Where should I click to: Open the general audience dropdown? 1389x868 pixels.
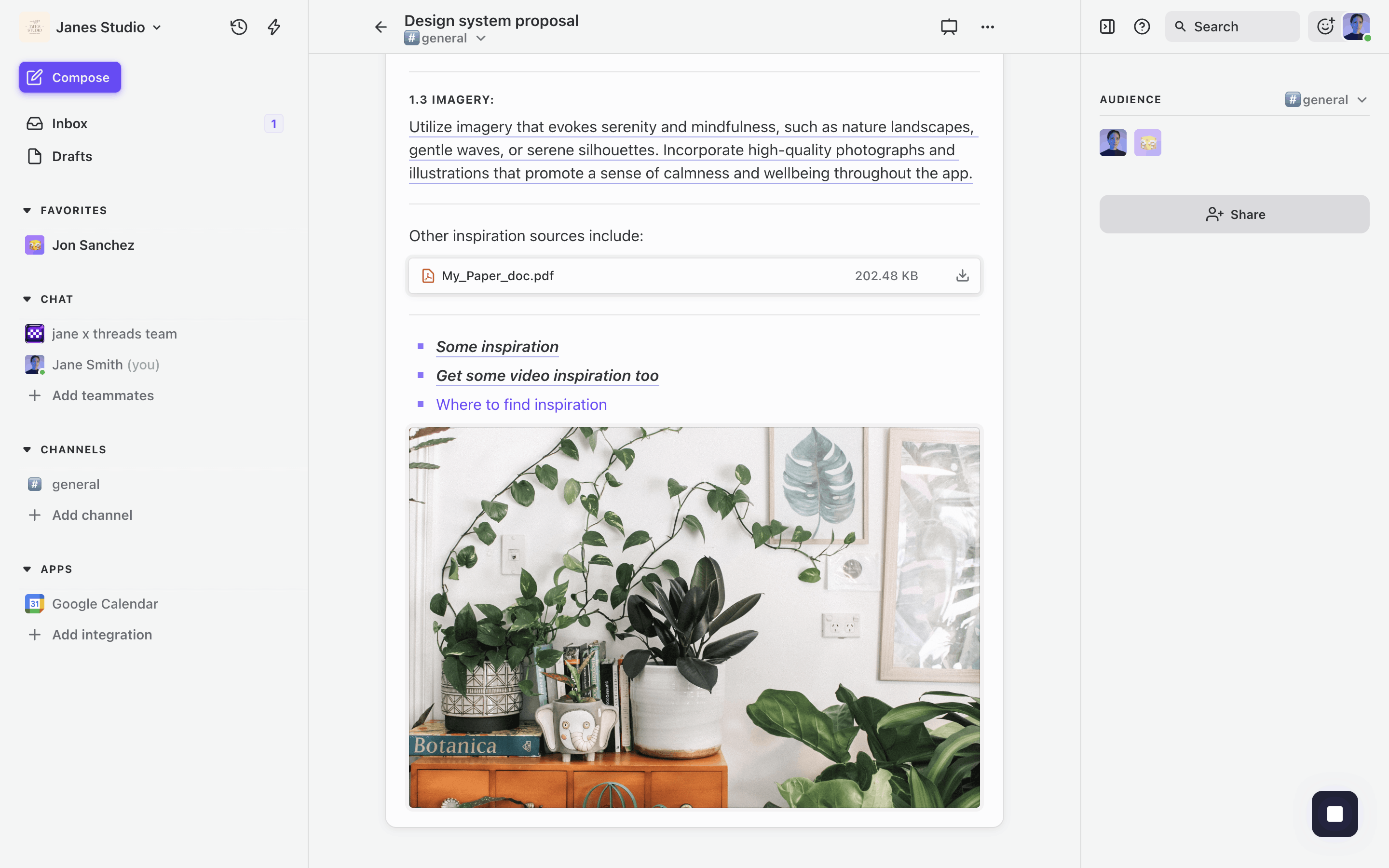coord(1326,100)
